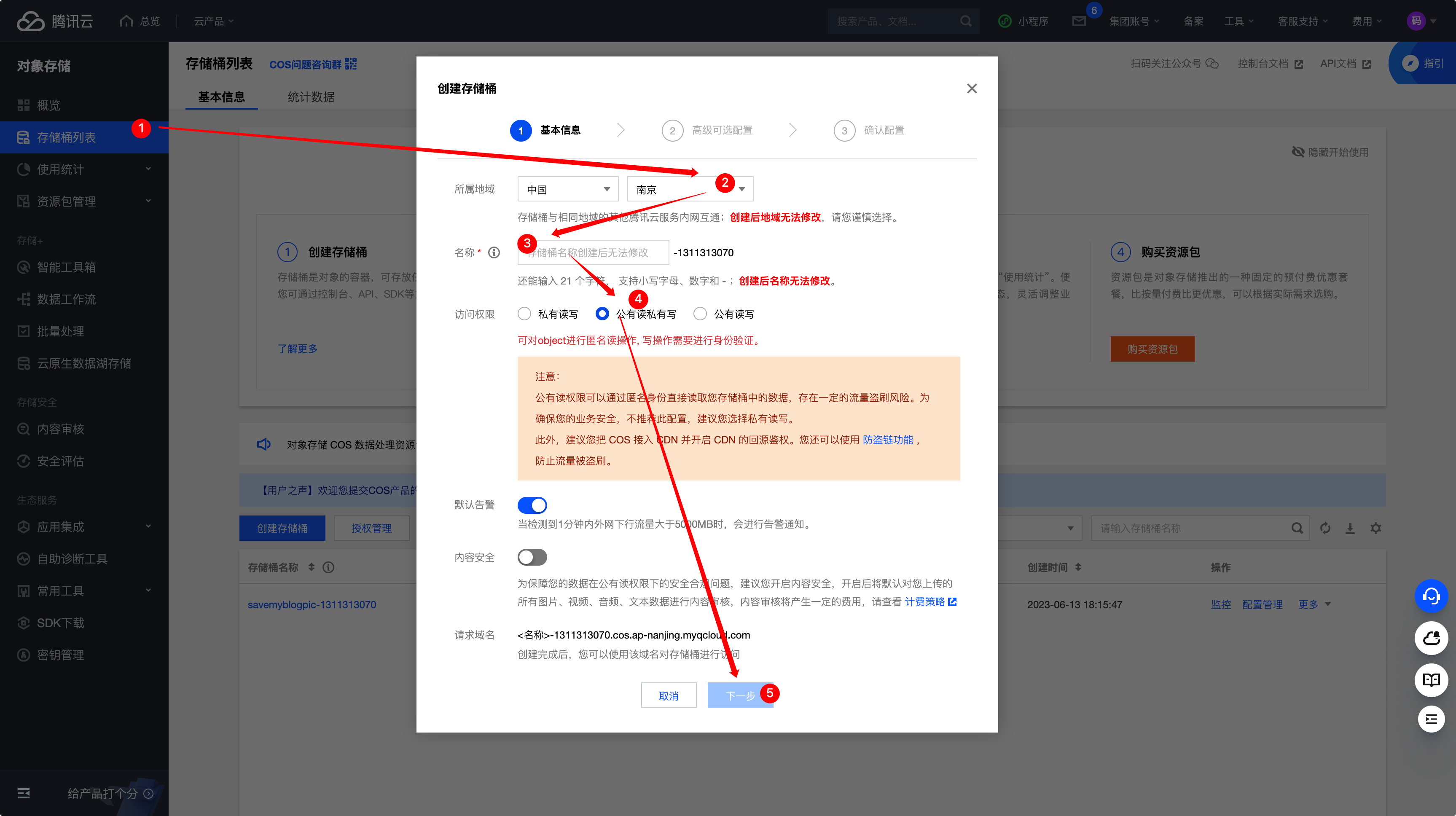Click the mail notifications envelope icon
This screenshot has width=1456, height=816.
1078,21
